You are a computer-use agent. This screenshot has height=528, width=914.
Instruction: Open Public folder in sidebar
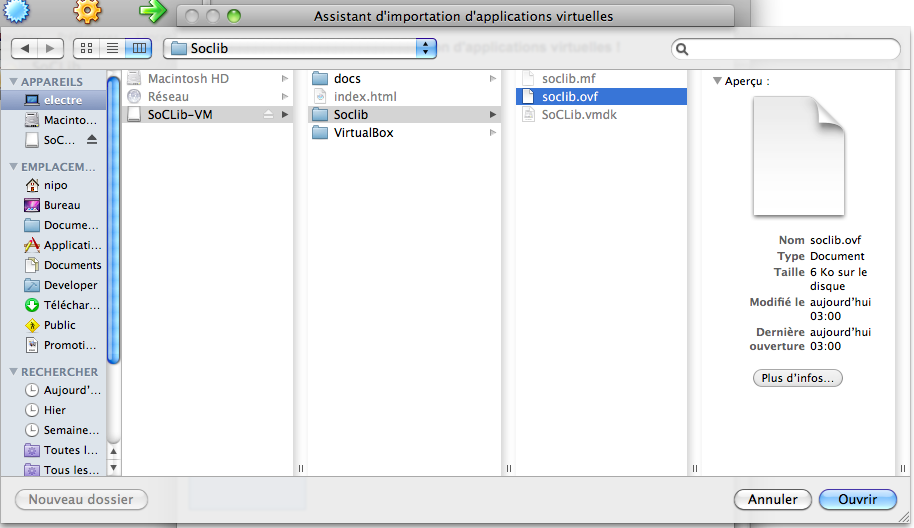[x=54, y=325]
